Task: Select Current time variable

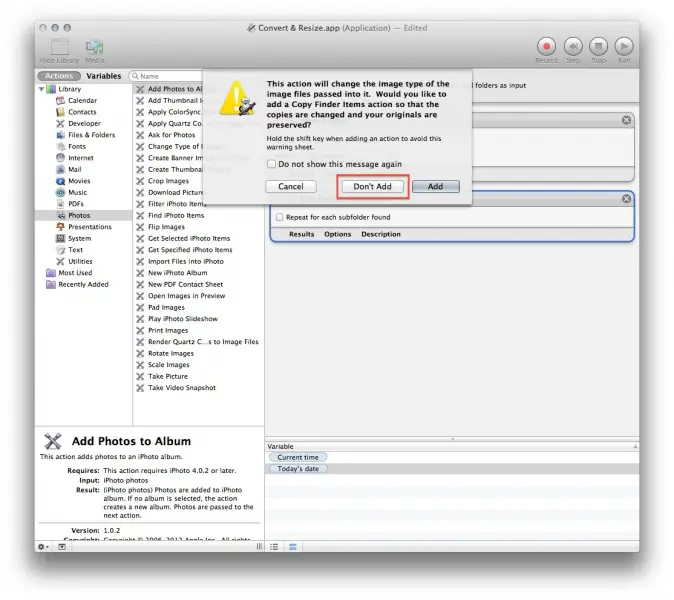Action: [x=298, y=457]
